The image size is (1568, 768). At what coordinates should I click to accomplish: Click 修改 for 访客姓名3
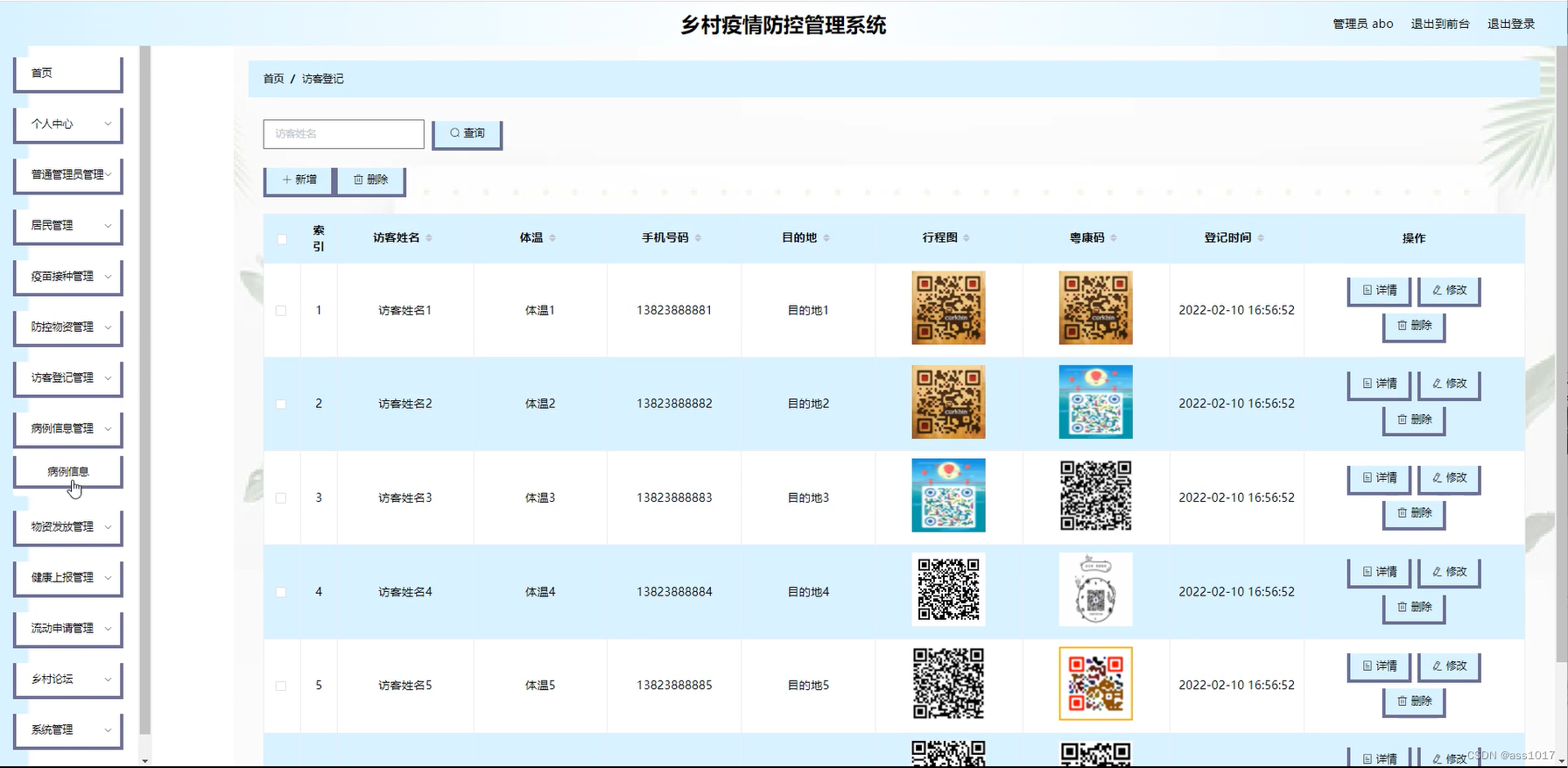click(x=1449, y=478)
